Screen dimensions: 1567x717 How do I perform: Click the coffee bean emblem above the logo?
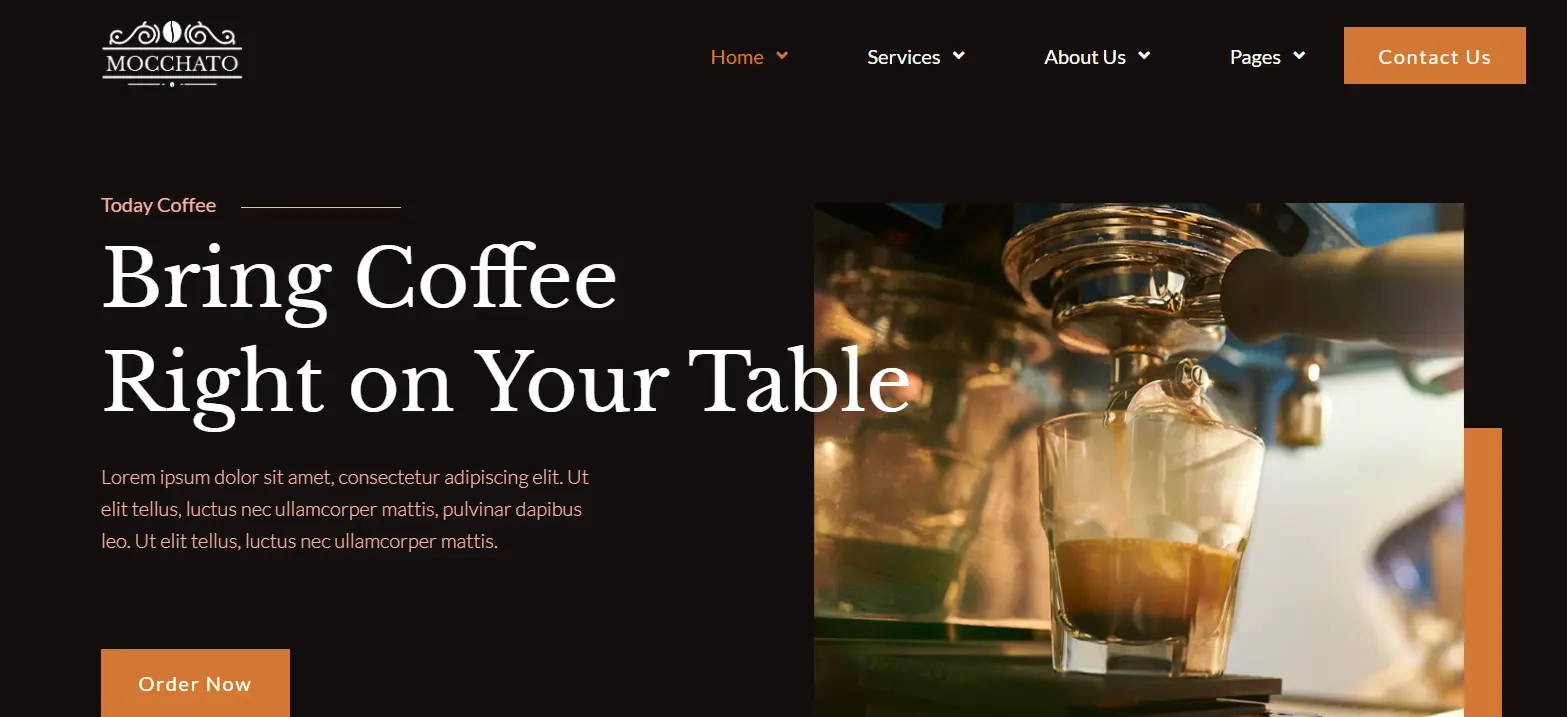click(x=172, y=32)
